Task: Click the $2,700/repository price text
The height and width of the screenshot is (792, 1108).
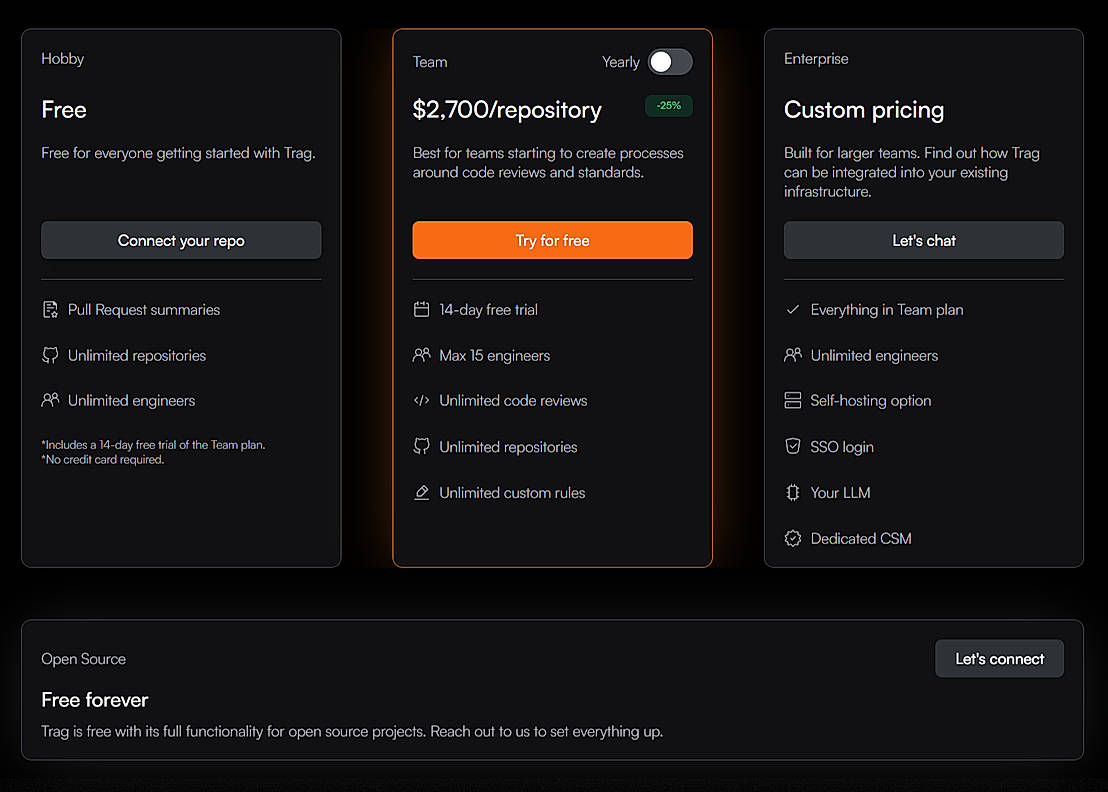Action: click(x=507, y=110)
